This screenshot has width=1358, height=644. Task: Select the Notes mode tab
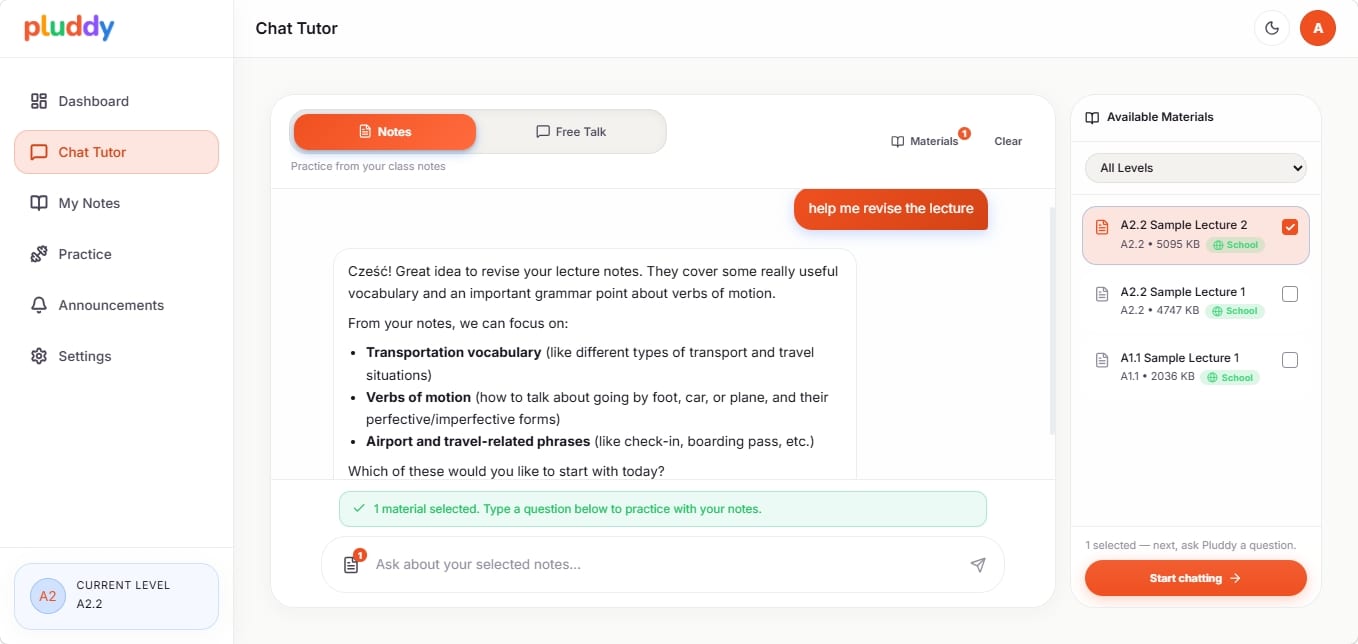click(385, 132)
